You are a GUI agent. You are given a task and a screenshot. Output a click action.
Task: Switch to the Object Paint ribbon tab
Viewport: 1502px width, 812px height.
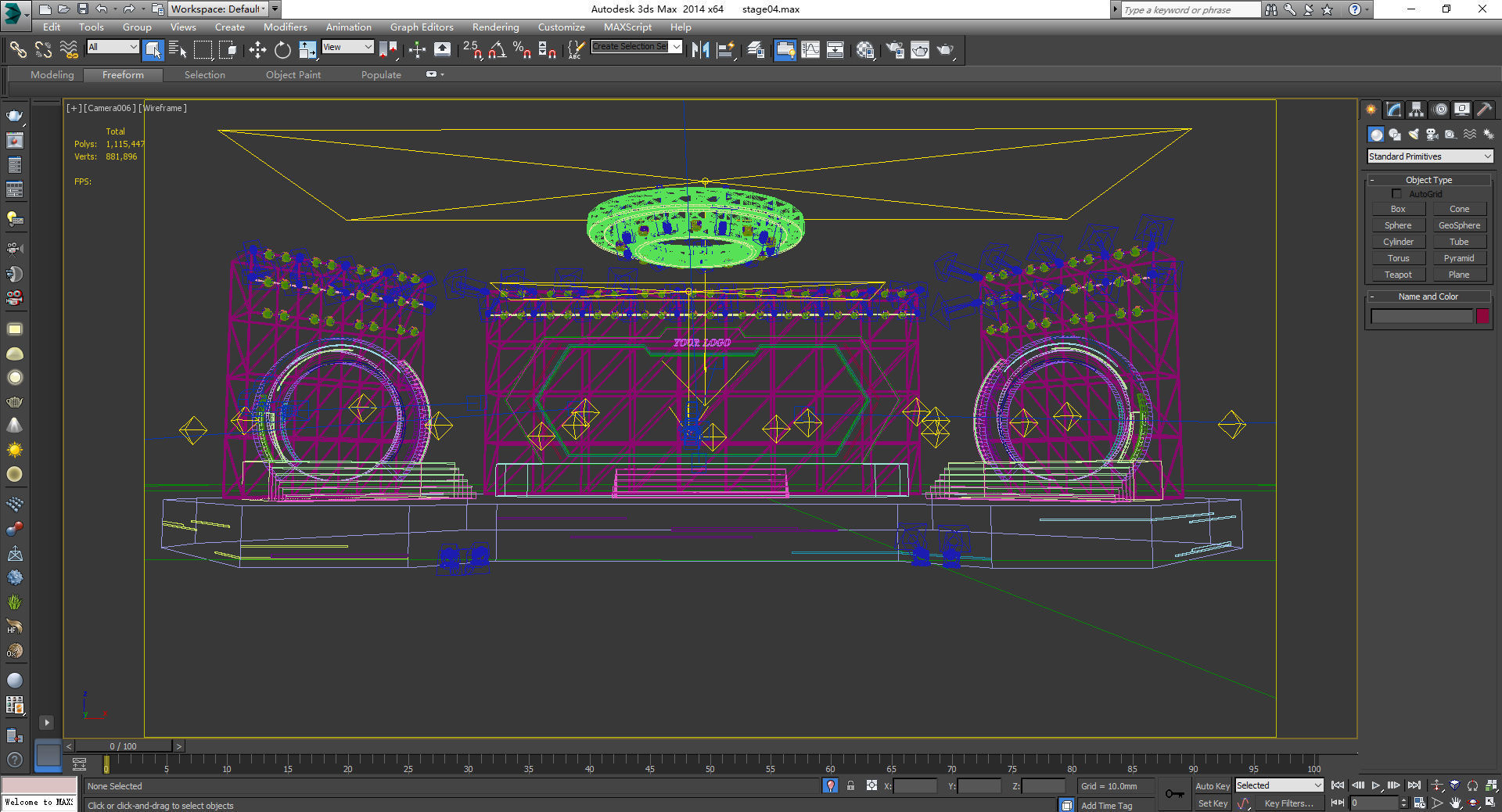293,75
